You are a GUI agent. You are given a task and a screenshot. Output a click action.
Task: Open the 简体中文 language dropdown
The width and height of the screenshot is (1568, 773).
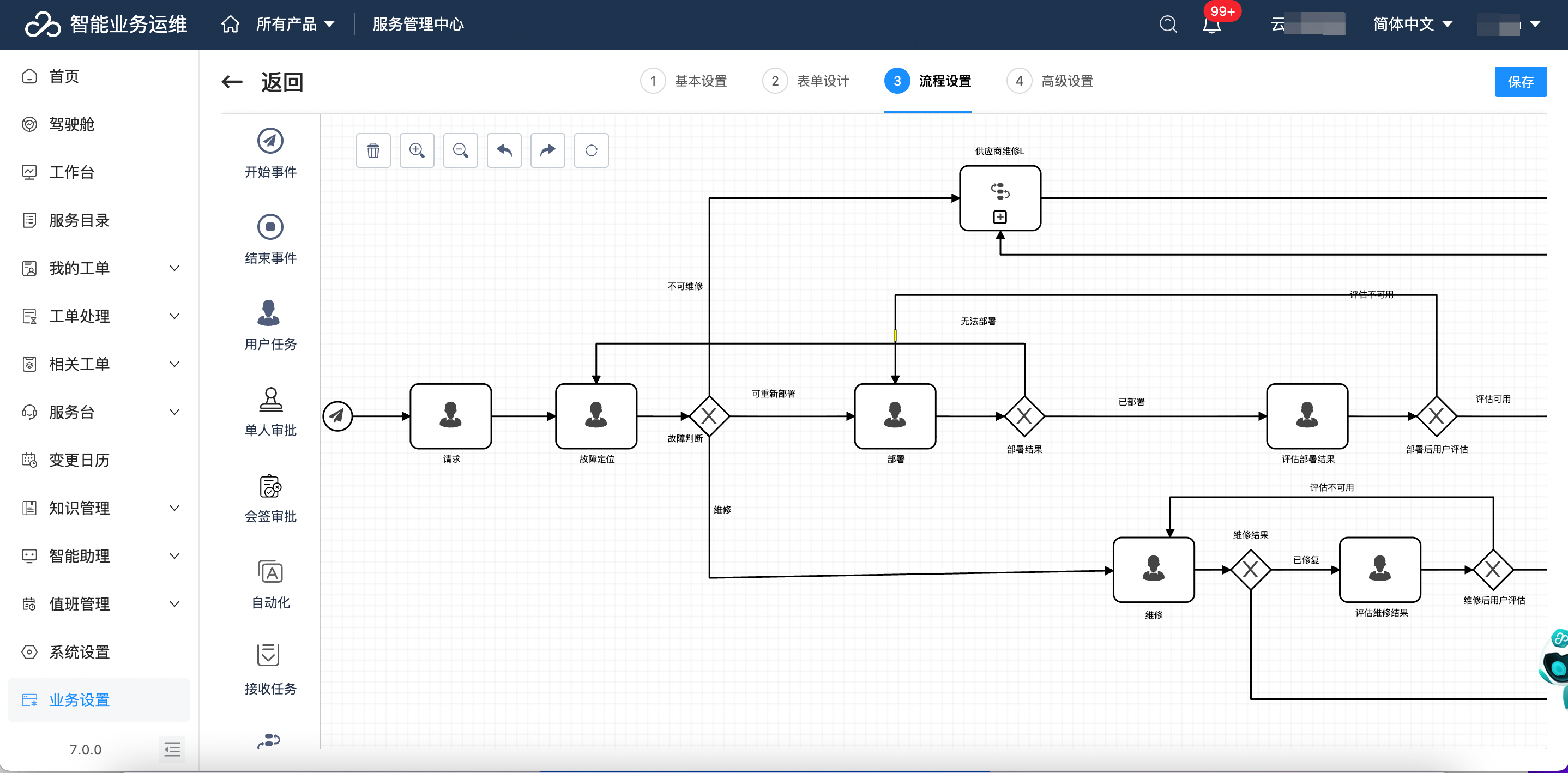coord(1412,25)
